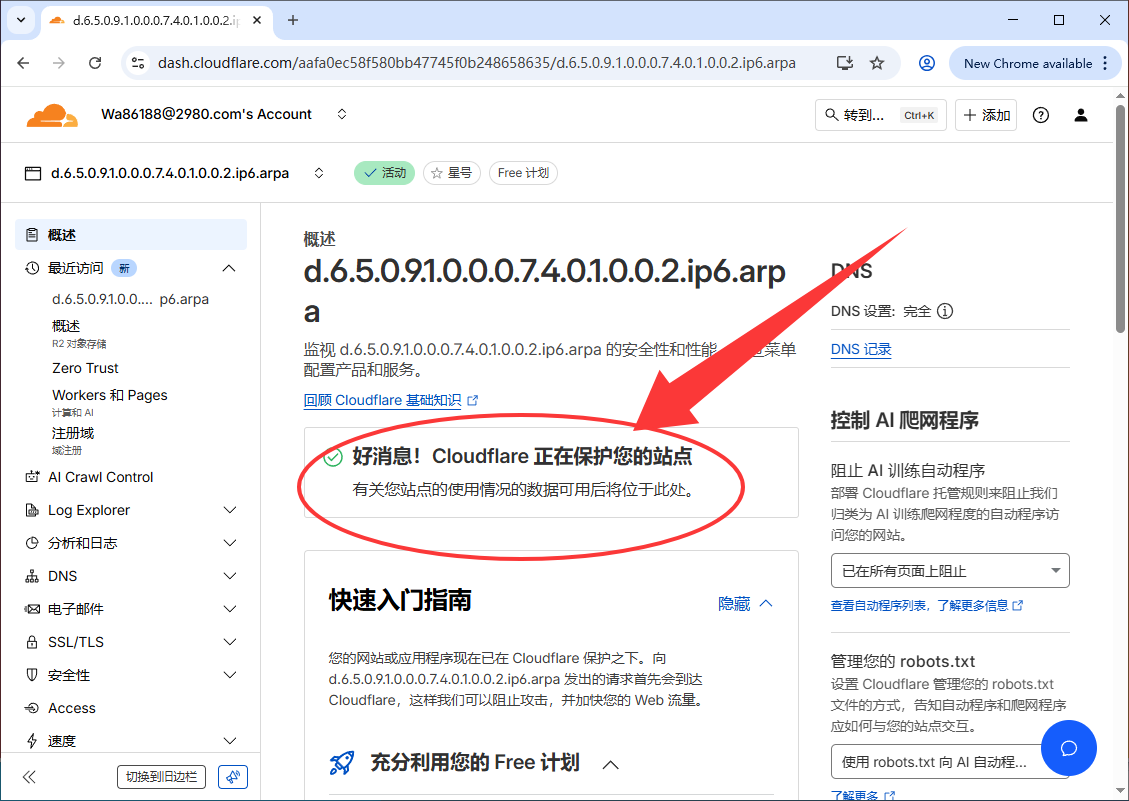Click the 添加 button
This screenshot has width=1129, height=801.
986,115
